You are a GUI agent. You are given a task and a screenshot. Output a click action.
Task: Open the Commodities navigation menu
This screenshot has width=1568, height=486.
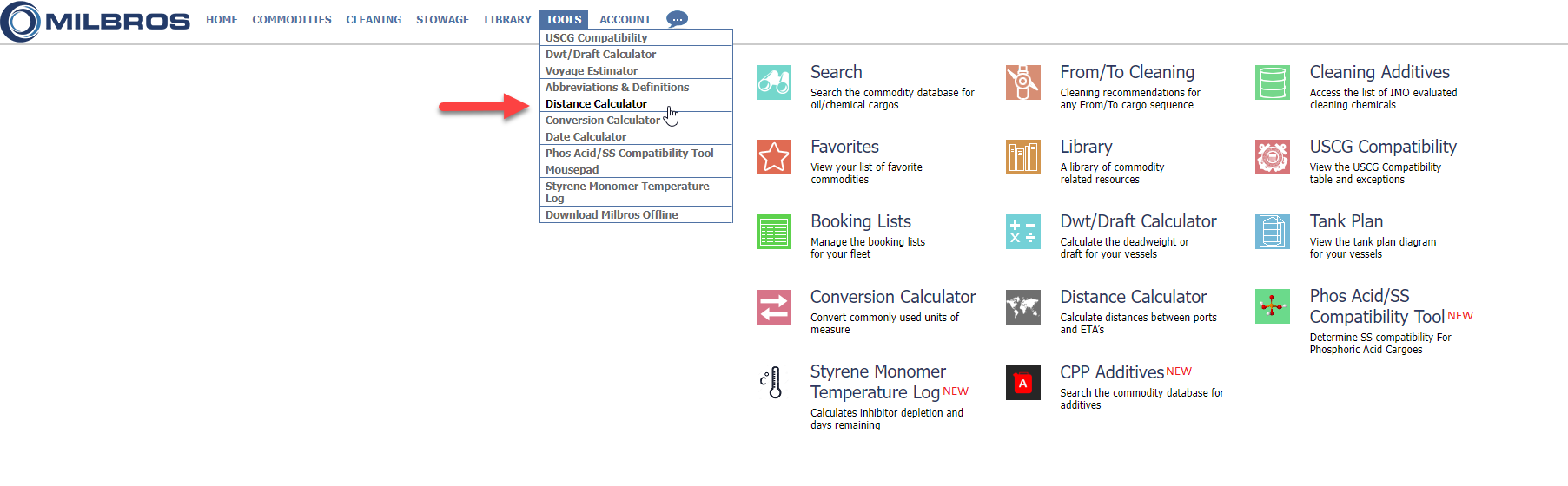pos(292,20)
